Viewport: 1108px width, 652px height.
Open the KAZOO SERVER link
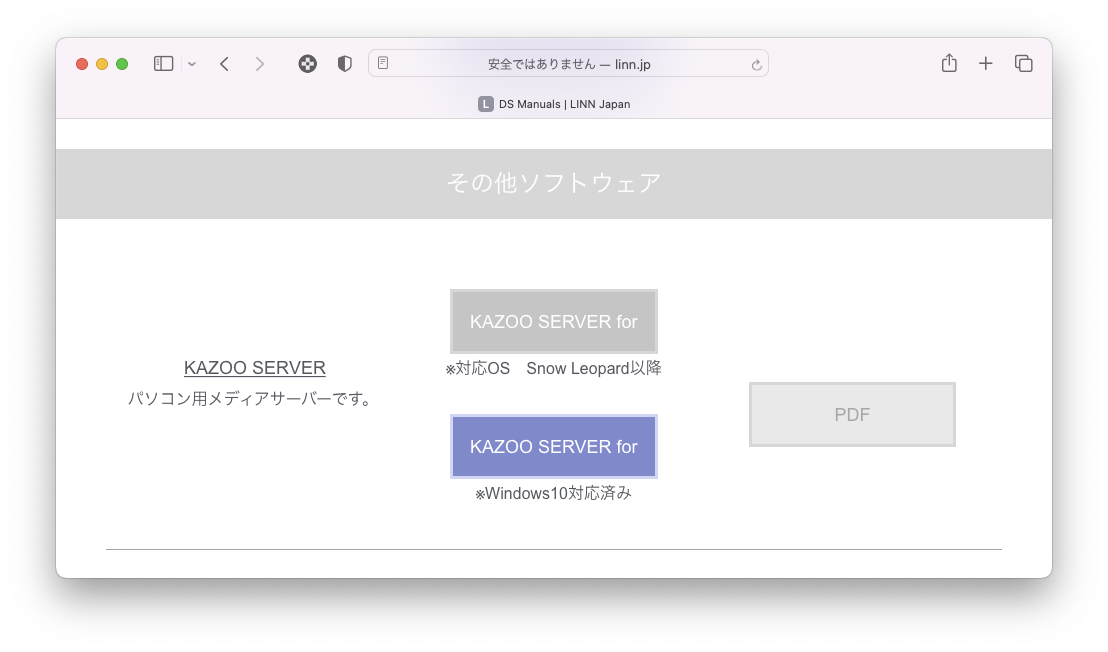tap(254, 368)
